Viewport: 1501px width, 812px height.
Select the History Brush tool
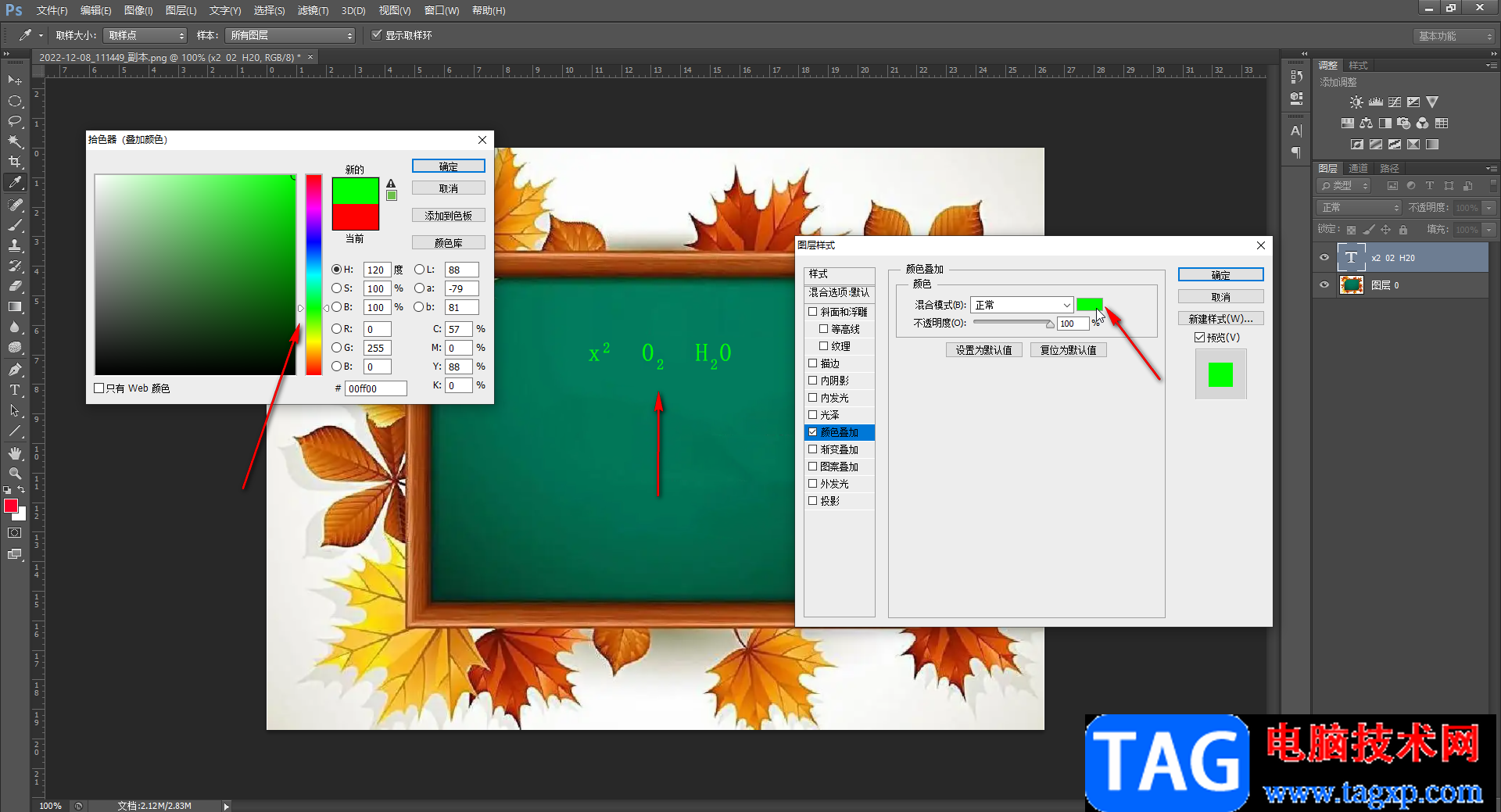pos(15,265)
